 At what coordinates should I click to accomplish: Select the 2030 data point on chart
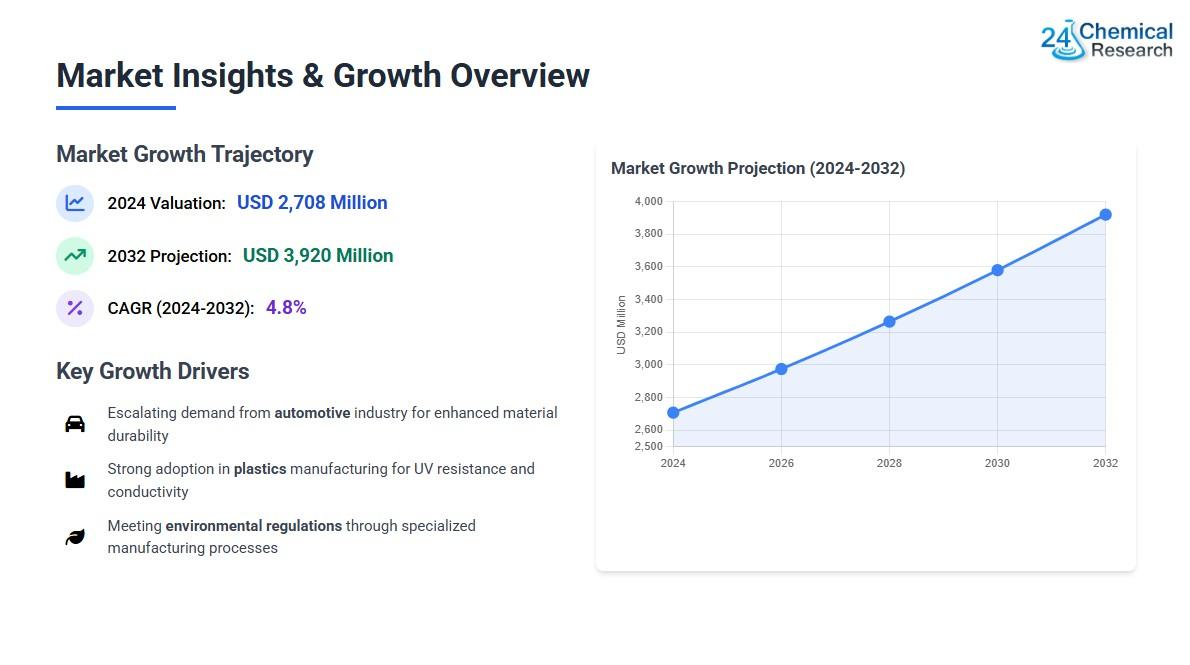click(997, 270)
